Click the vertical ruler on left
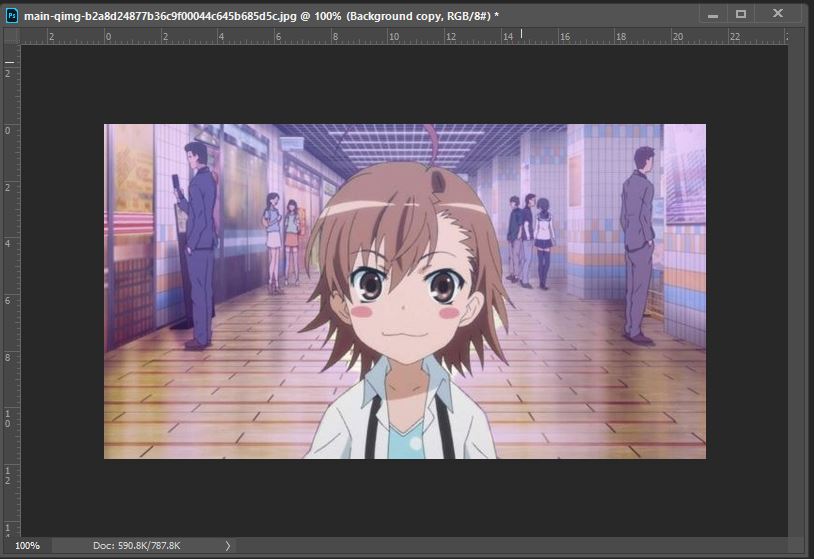814x559 pixels. 12,291
